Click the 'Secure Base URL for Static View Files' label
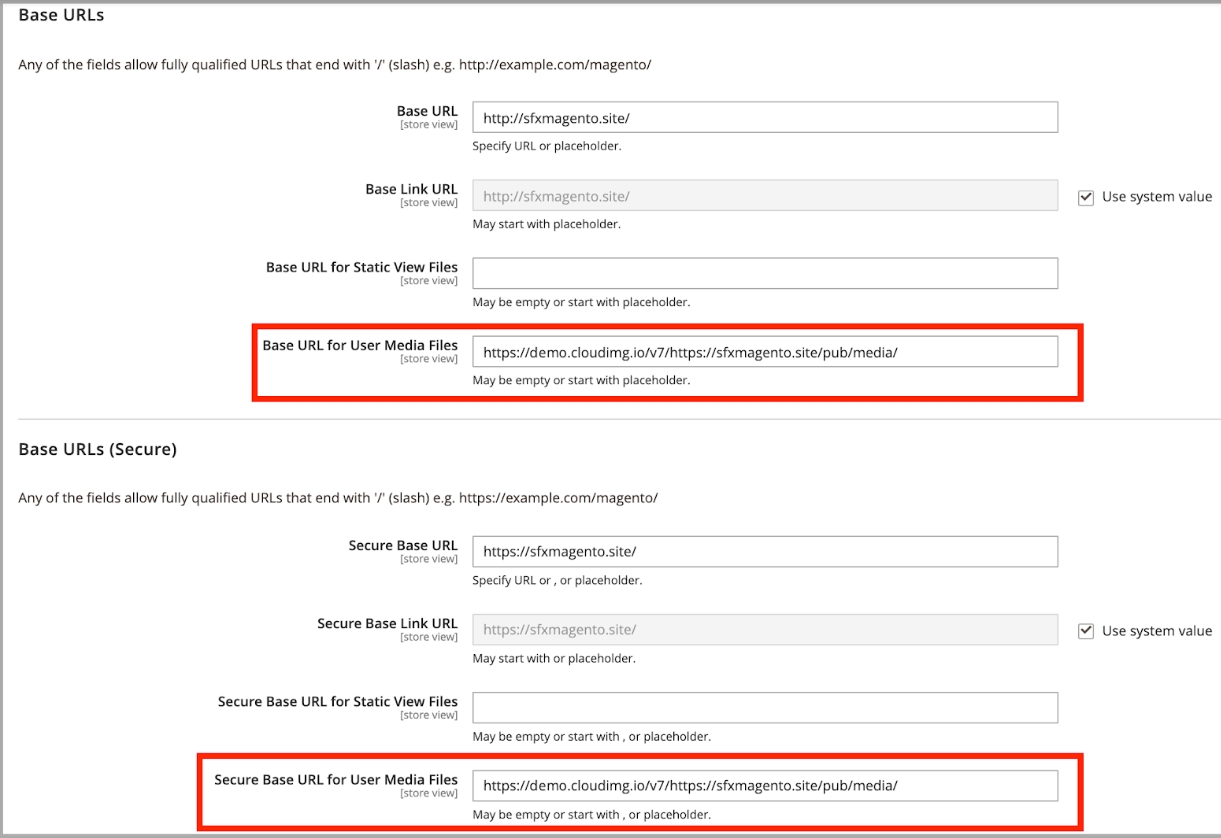Screen dimensions: 1221x838 (337, 701)
